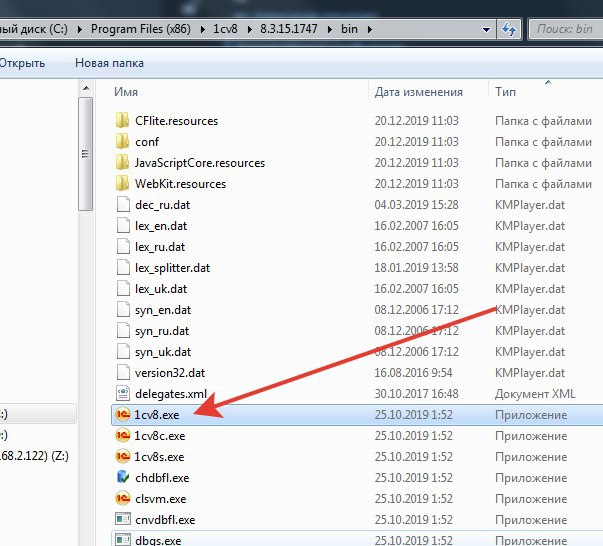Select the clsvm.exe file name
Viewport: 603px width, 546px height.
click(x=160, y=499)
